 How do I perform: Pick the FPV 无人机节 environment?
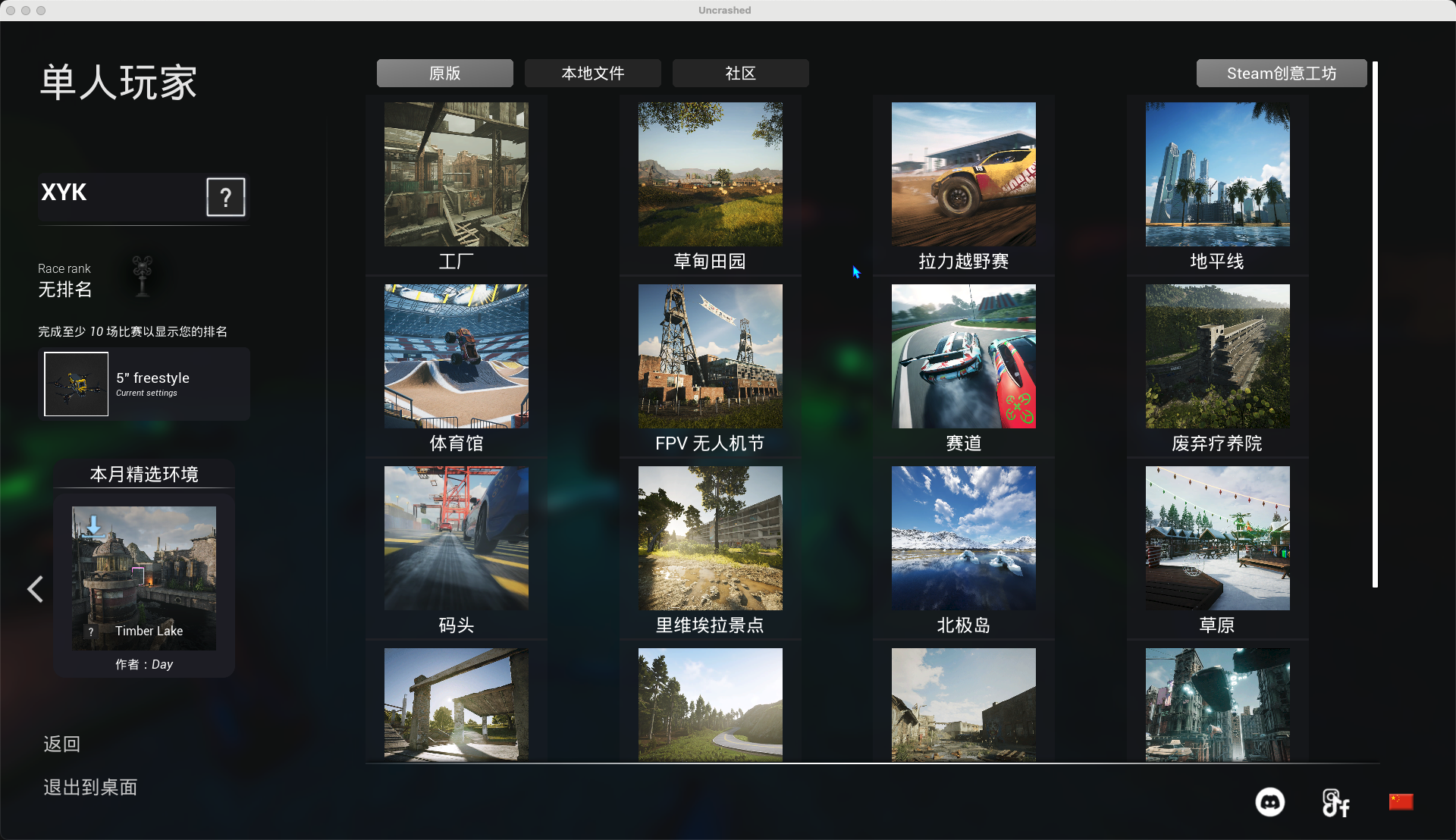click(710, 356)
